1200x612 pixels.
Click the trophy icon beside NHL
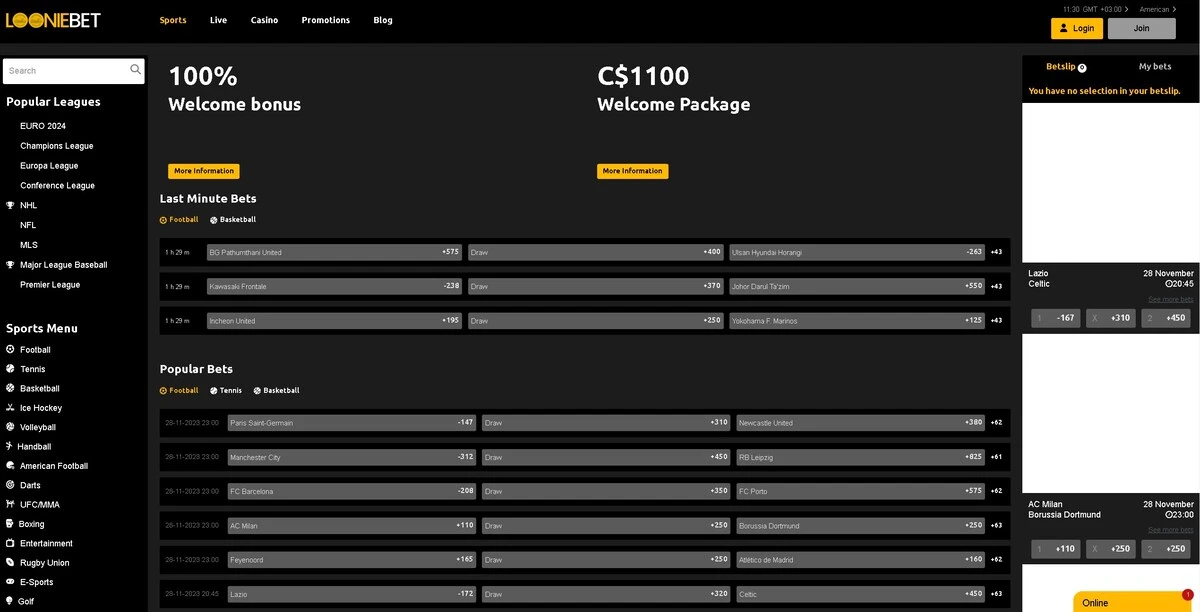click(x=10, y=205)
